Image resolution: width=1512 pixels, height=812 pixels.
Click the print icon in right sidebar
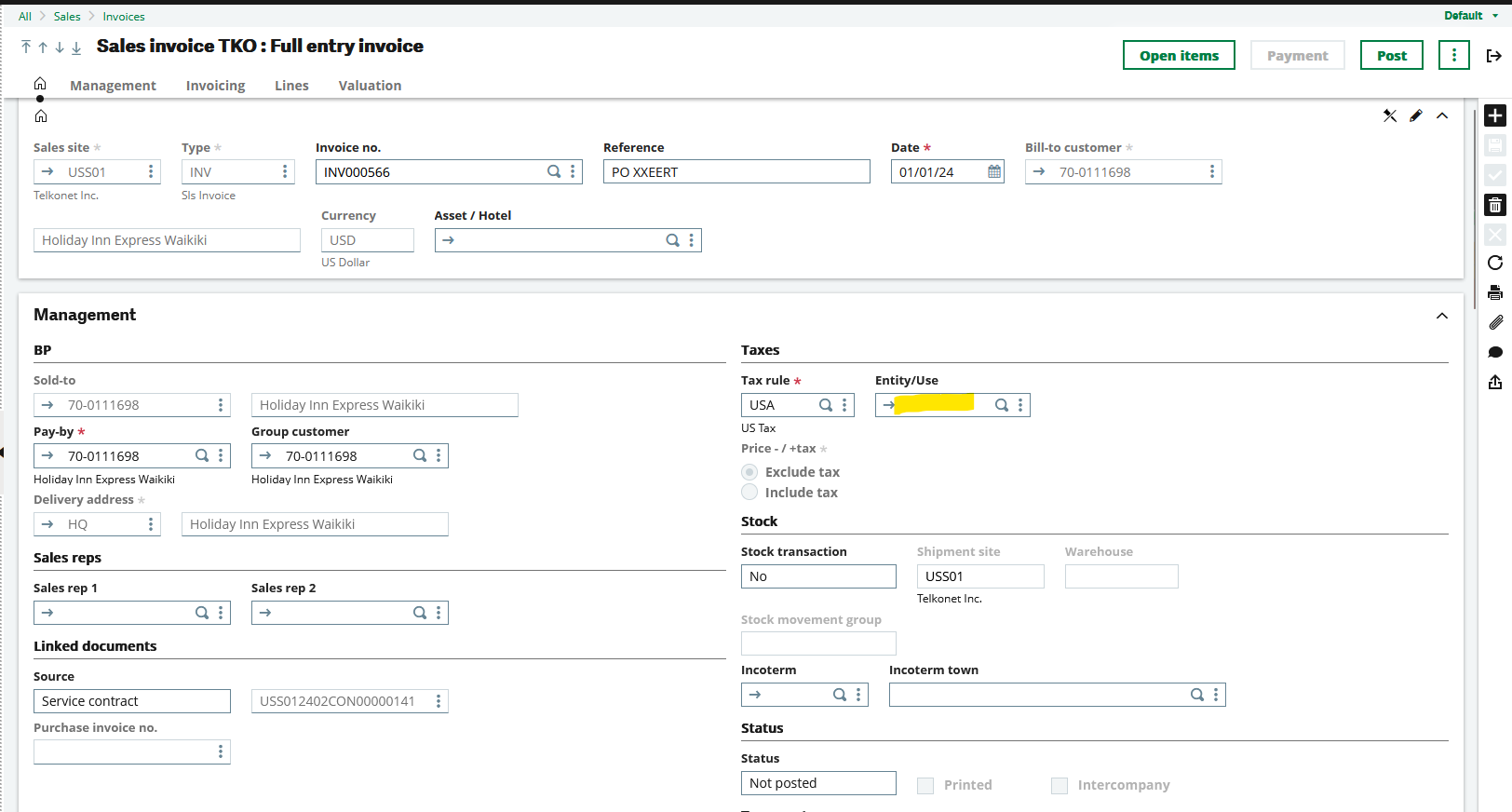coord(1495,292)
